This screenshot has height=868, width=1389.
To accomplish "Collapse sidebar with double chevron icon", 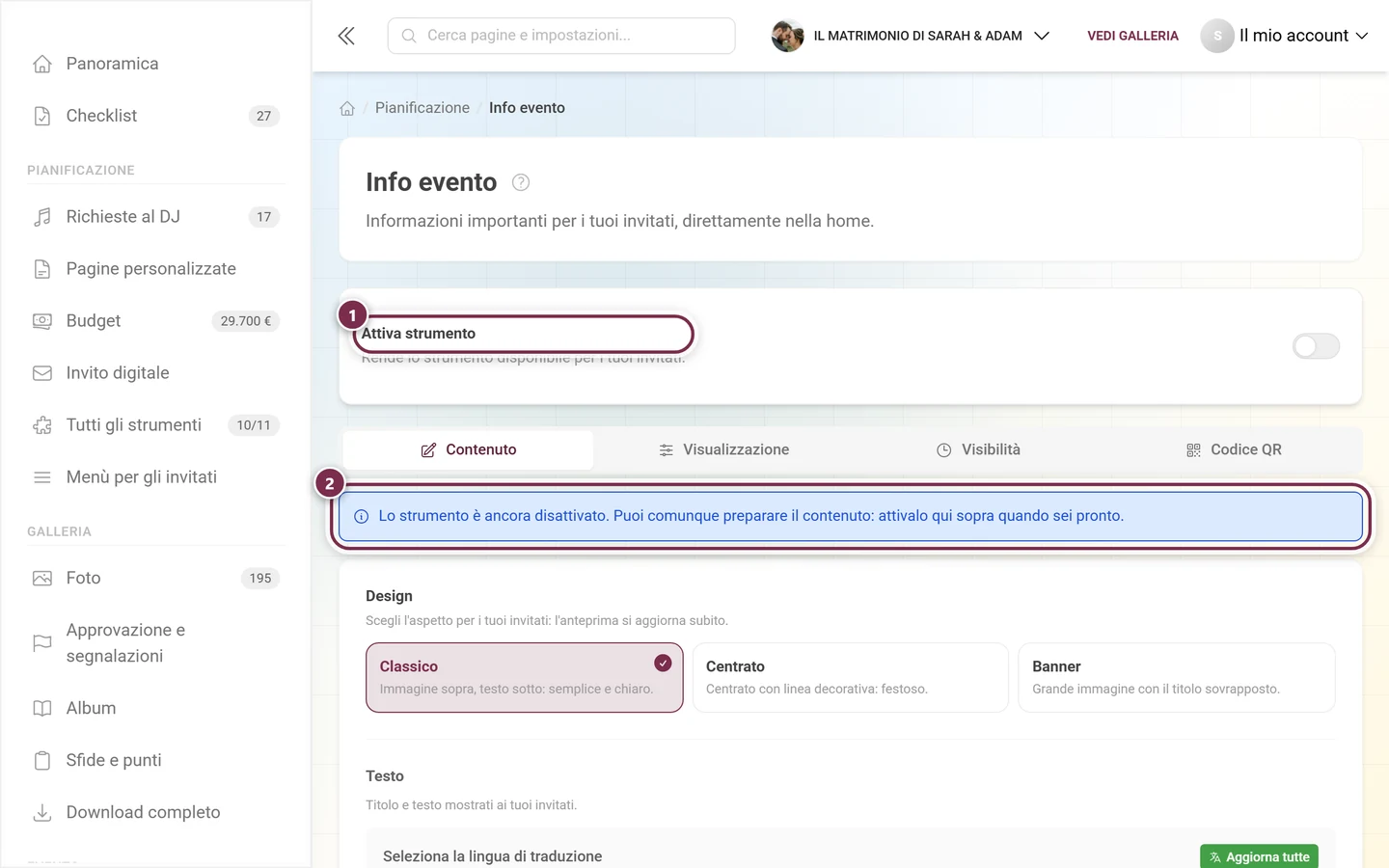I will click(x=346, y=36).
